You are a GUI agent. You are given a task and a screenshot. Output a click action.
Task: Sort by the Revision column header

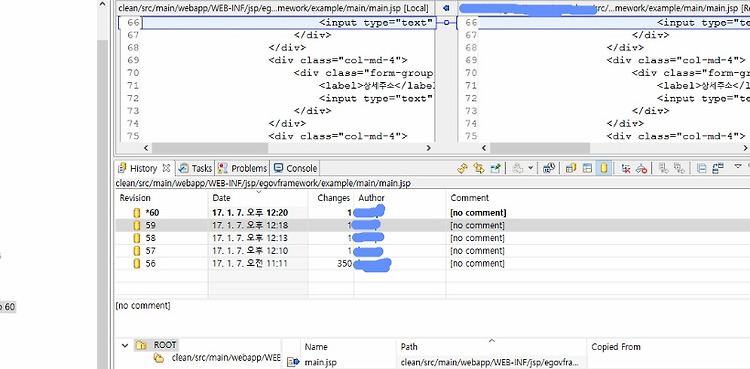coord(162,198)
